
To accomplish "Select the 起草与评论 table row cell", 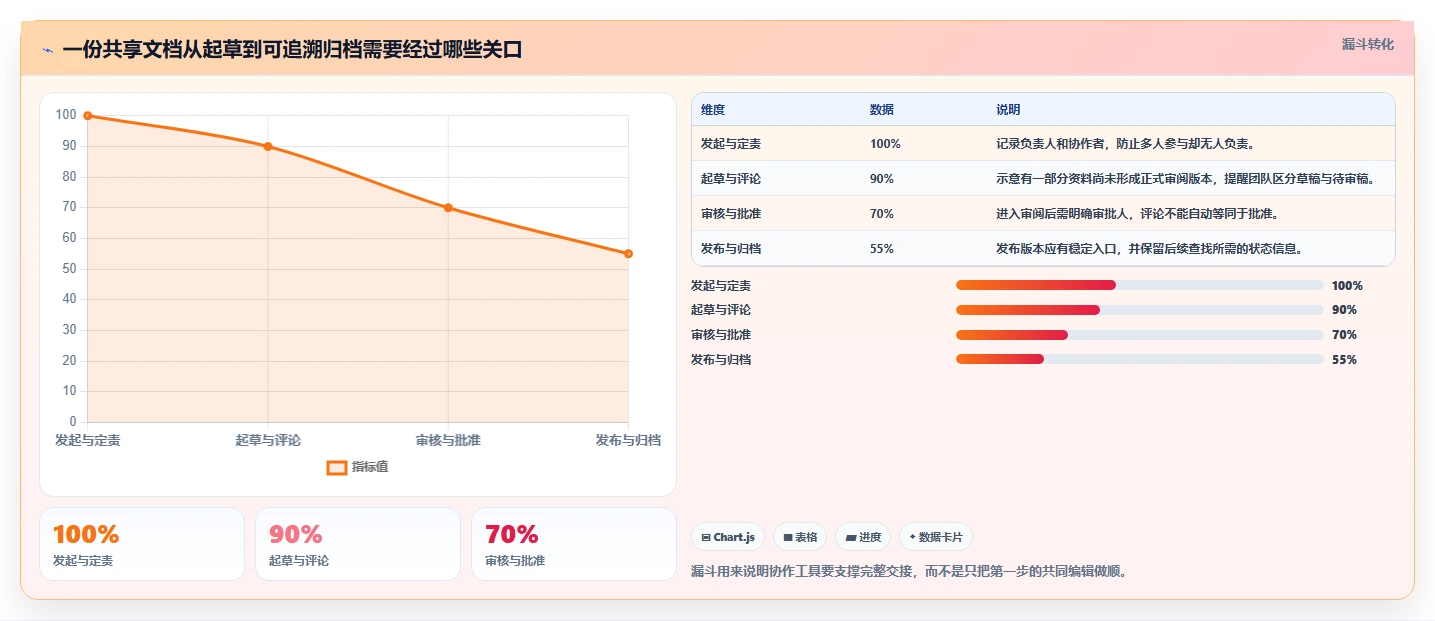I will 731,179.
